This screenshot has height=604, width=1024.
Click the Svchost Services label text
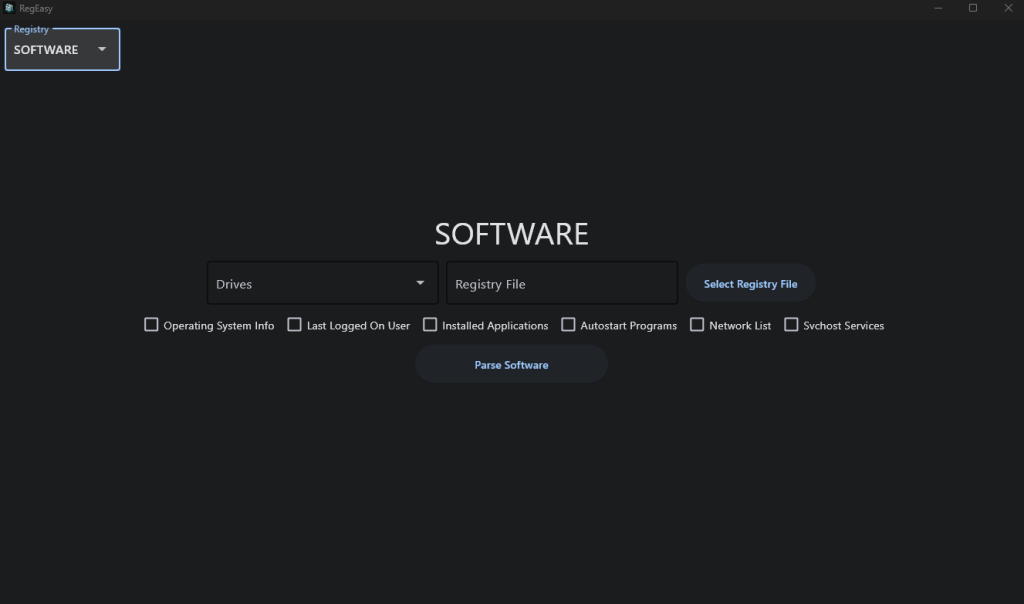point(843,326)
